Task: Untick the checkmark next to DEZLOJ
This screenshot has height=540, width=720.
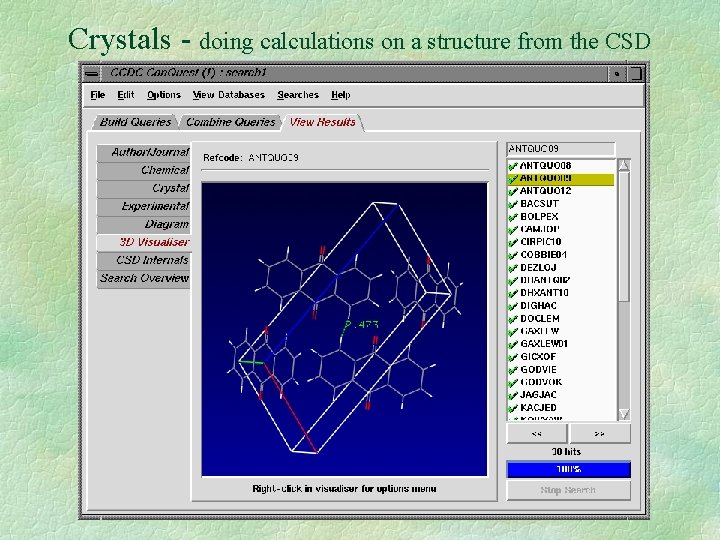Action: 513,268
